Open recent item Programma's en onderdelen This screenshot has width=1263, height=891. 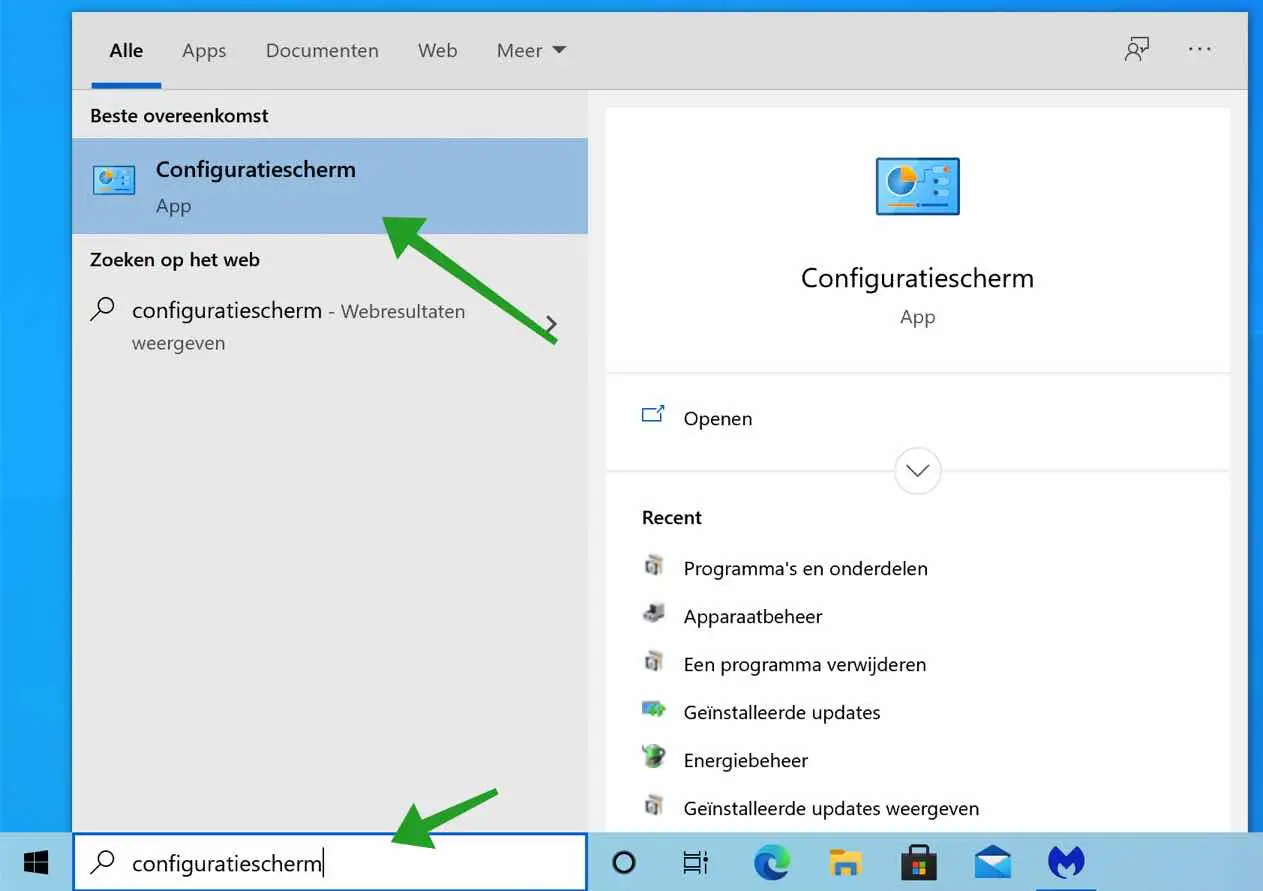(x=805, y=568)
